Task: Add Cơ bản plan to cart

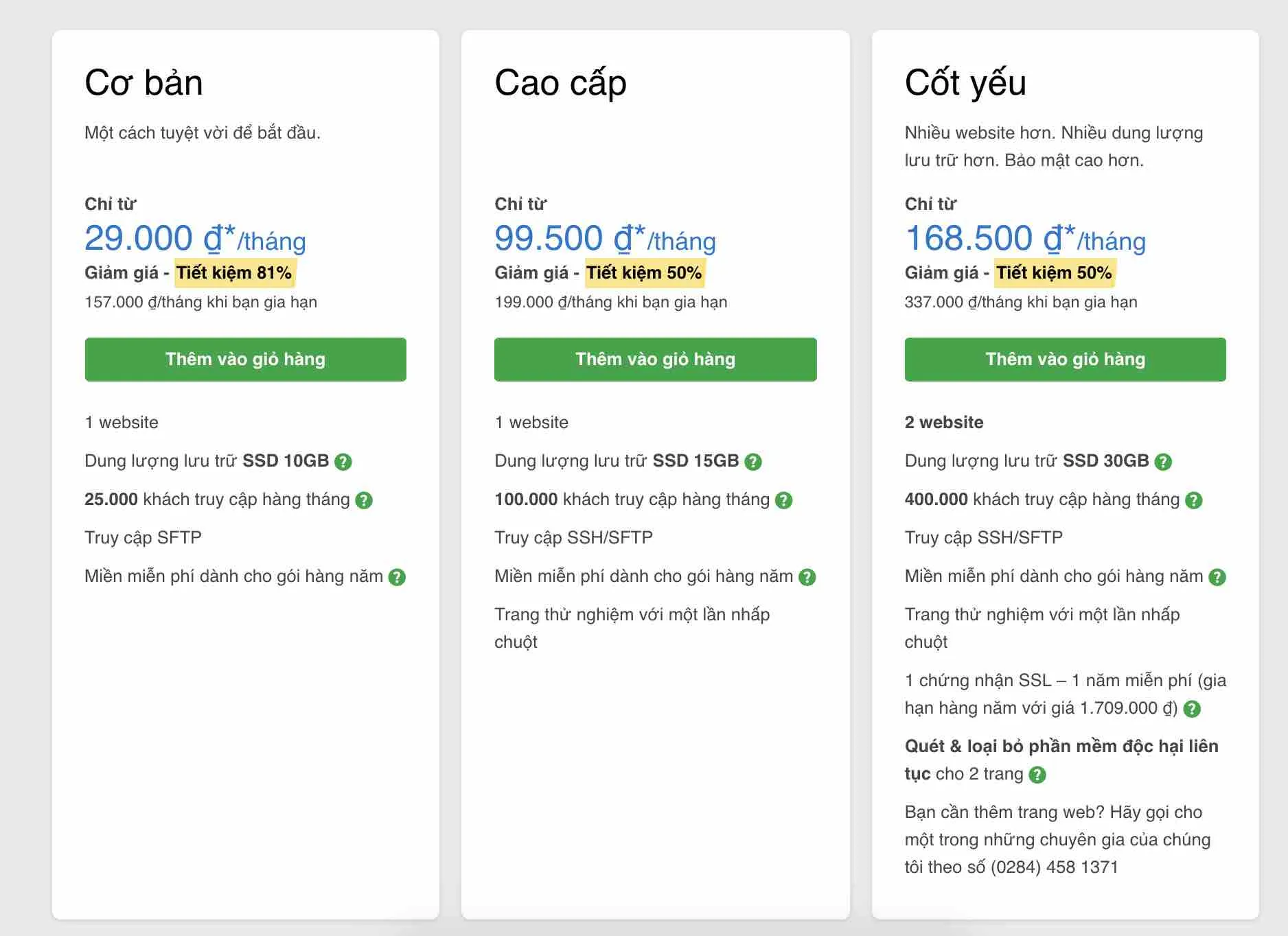Action: pos(246,360)
